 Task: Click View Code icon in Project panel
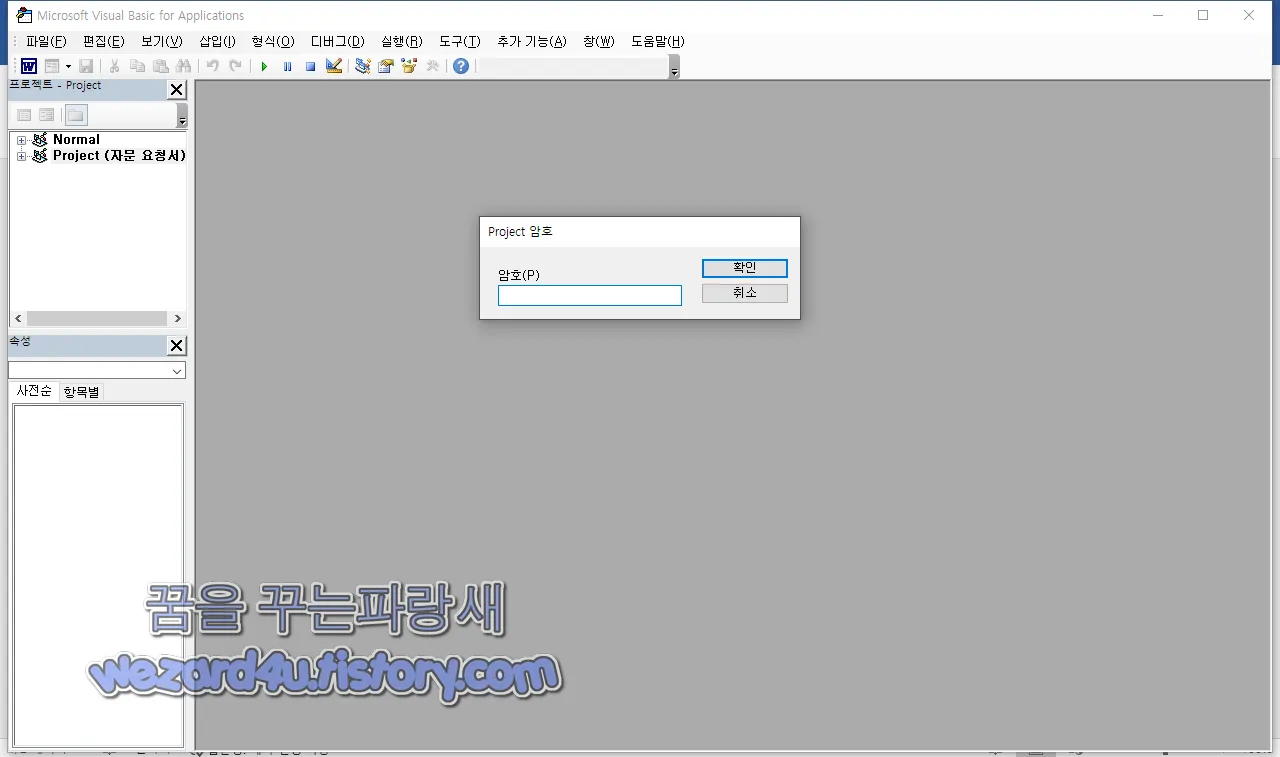pos(24,115)
